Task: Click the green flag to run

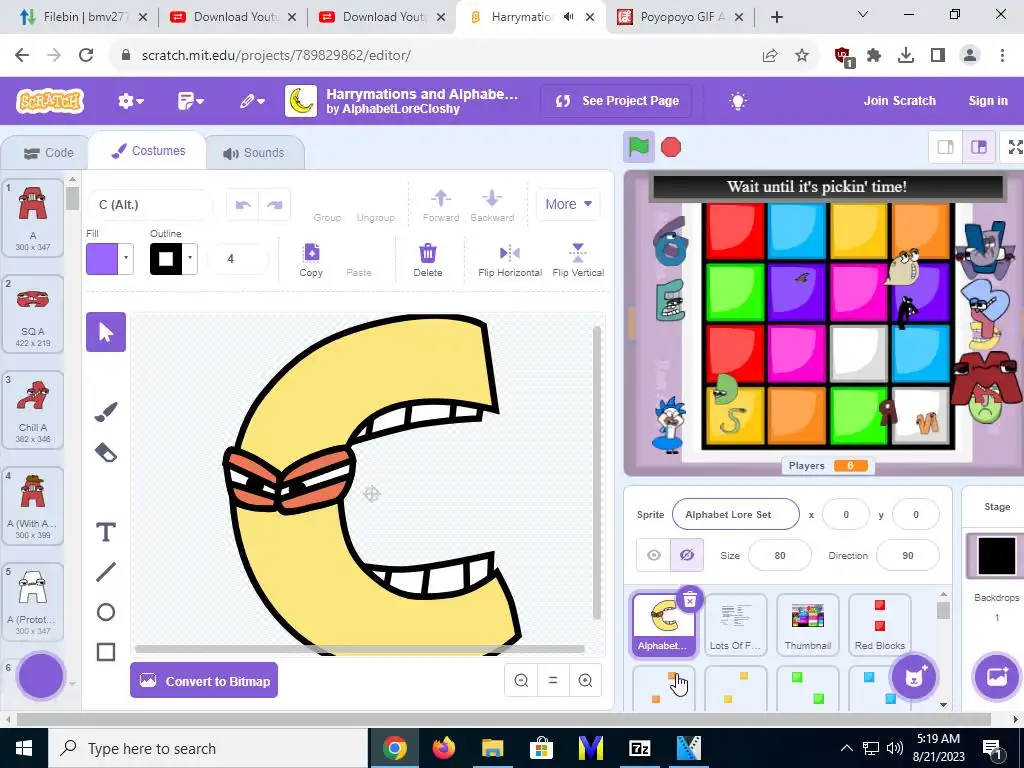Action: pyautogui.click(x=638, y=147)
